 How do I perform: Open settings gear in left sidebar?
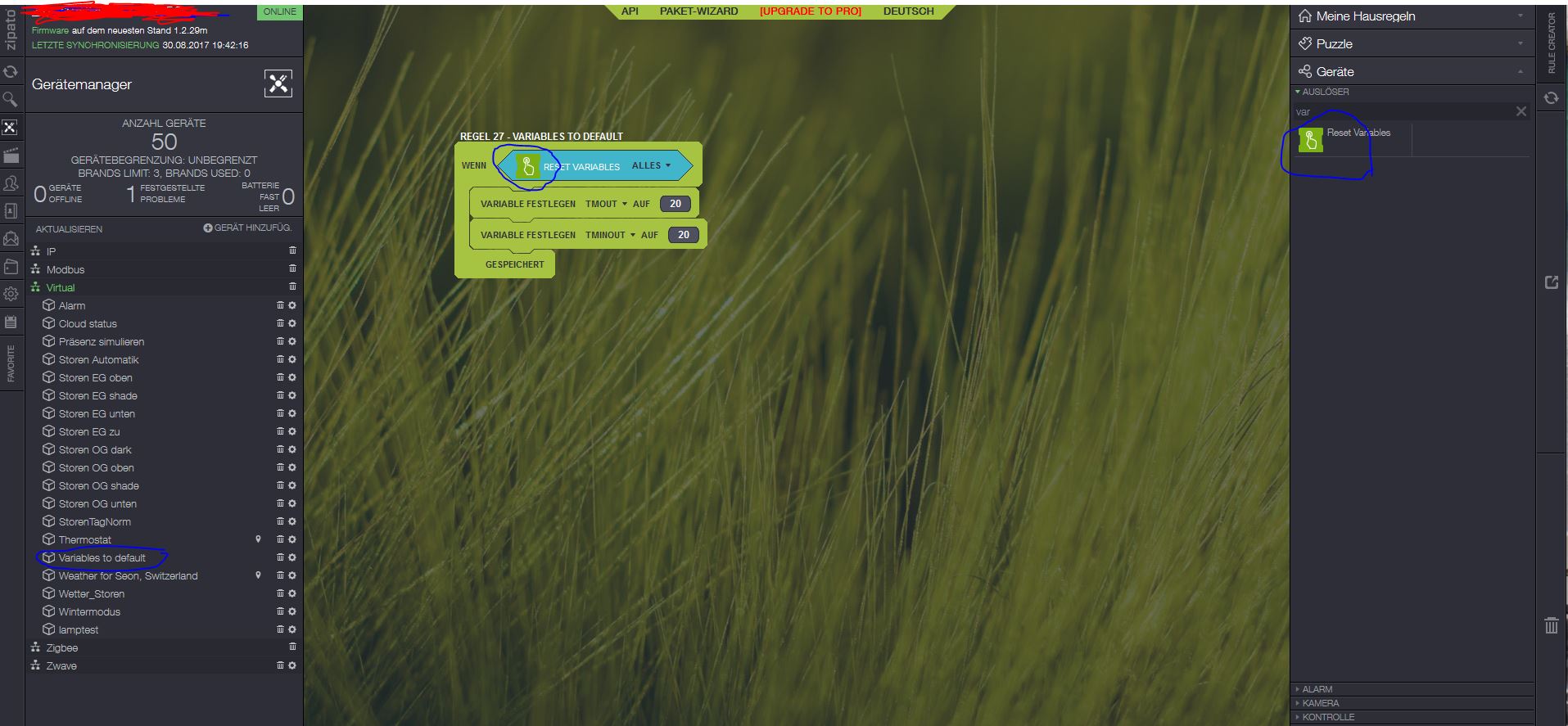11,294
